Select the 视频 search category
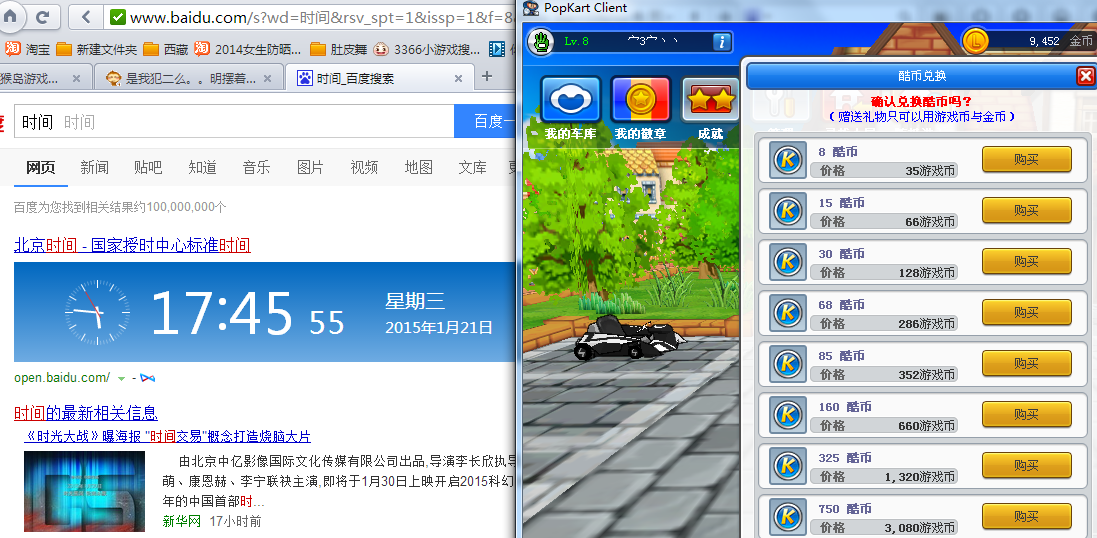This screenshot has width=1097, height=538. [364, 167]
